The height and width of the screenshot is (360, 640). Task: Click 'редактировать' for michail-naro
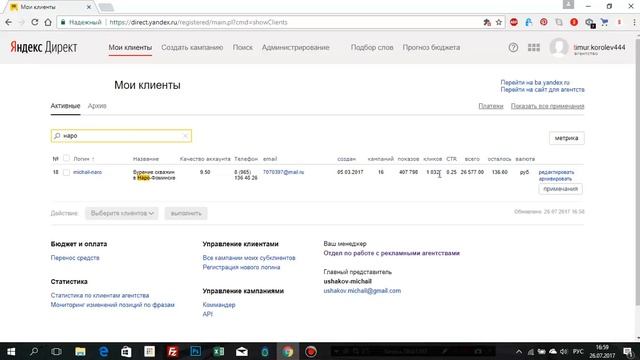pos(556,172)
